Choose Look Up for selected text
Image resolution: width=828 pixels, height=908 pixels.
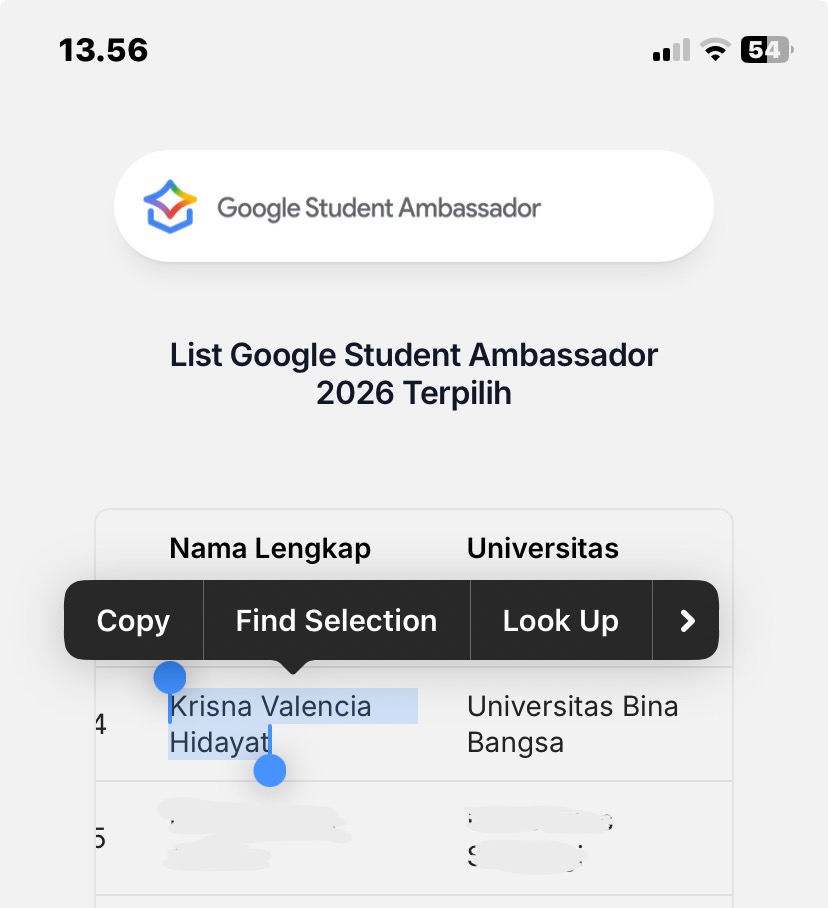tap(560, 621)
